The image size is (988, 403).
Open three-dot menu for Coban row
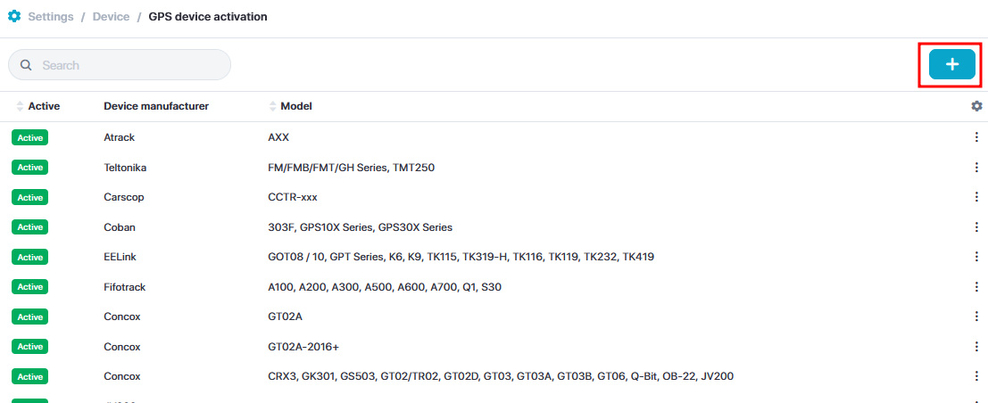coord(976,227)
